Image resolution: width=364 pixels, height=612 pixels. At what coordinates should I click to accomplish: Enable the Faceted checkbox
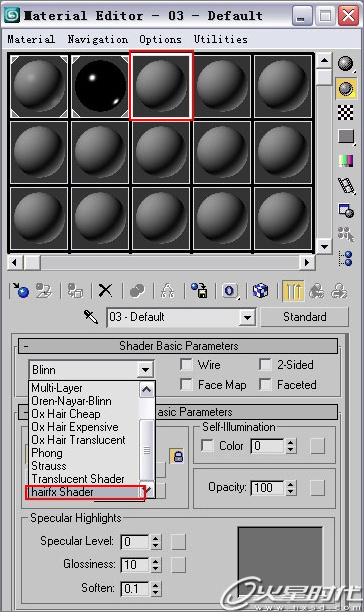[265, 385]
